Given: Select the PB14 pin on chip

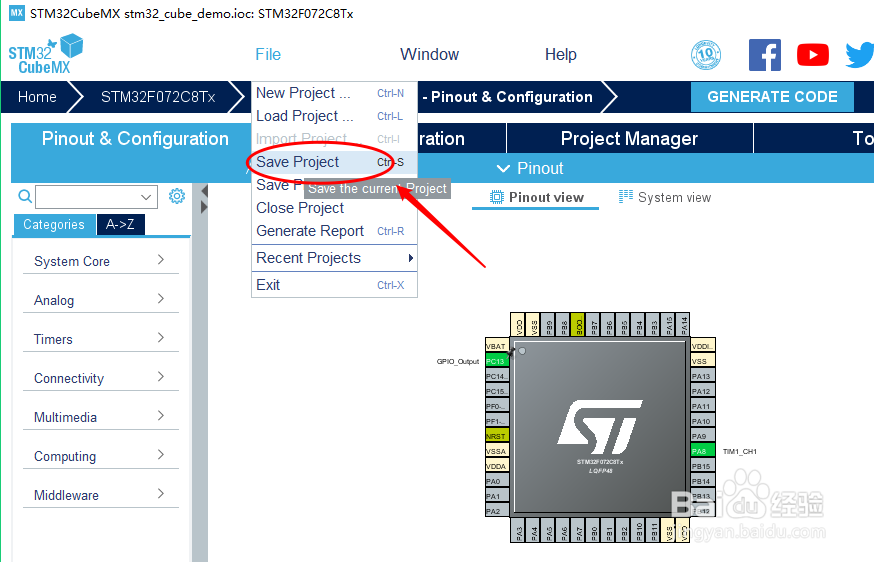Looking at the screenshot, I should (702, 481).
